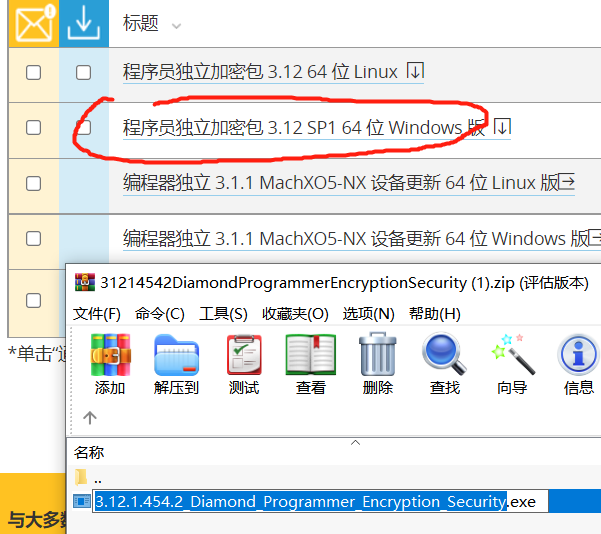Open the 文件(F) menu
This screenshot has width=601, height=534.
[97, 314]
